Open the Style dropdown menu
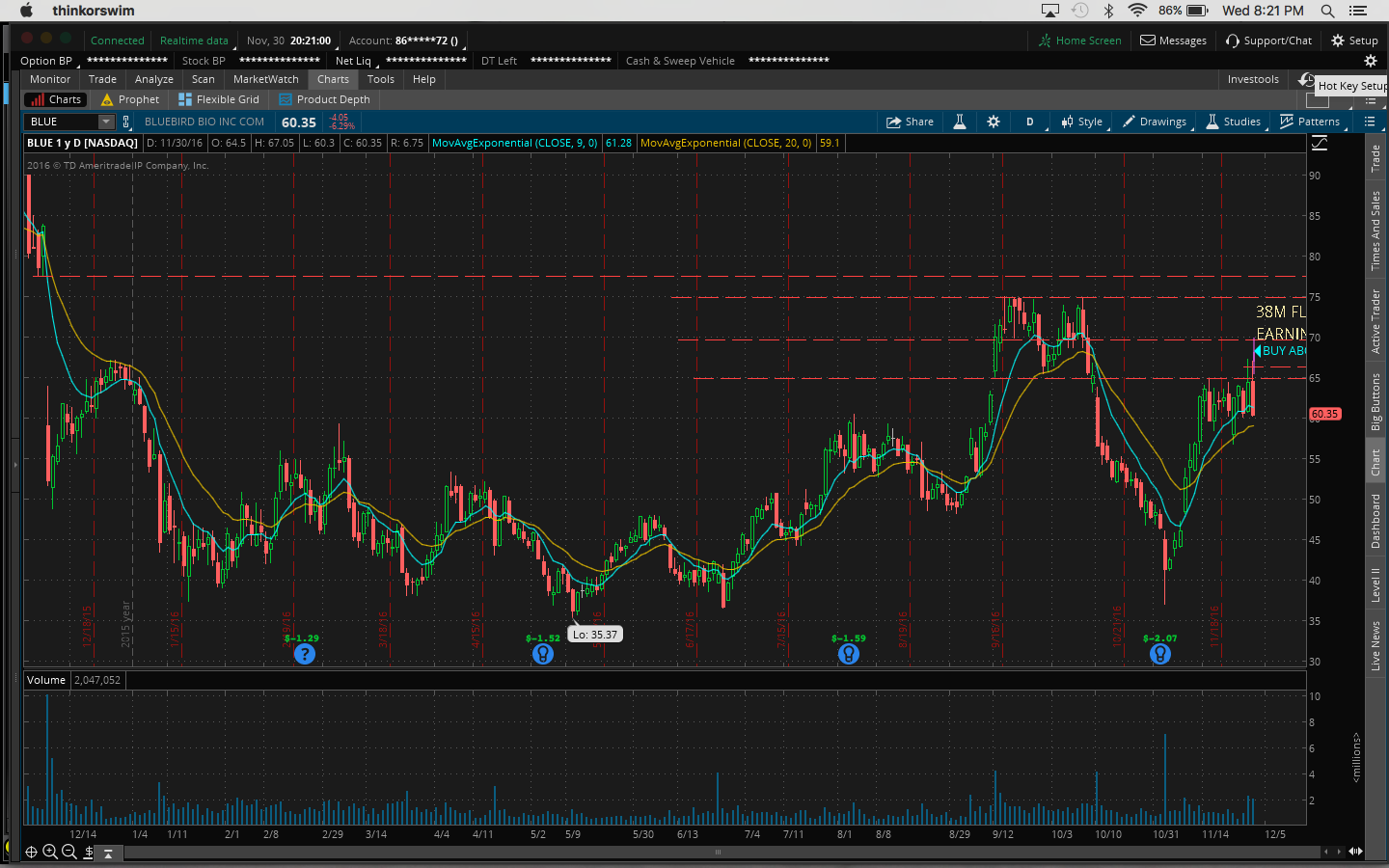Image resolution: width=1389 pixels, height=868 pixels. 1081,122
